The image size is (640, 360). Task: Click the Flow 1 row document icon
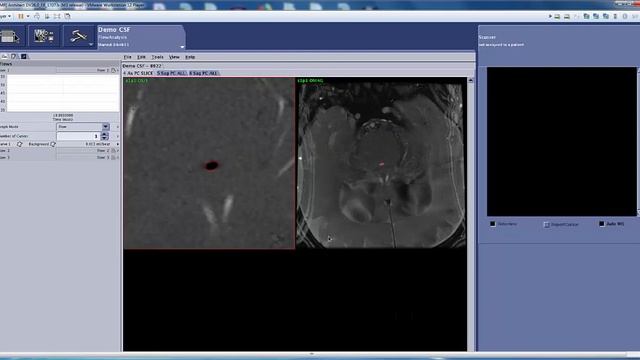coord(113,70)
